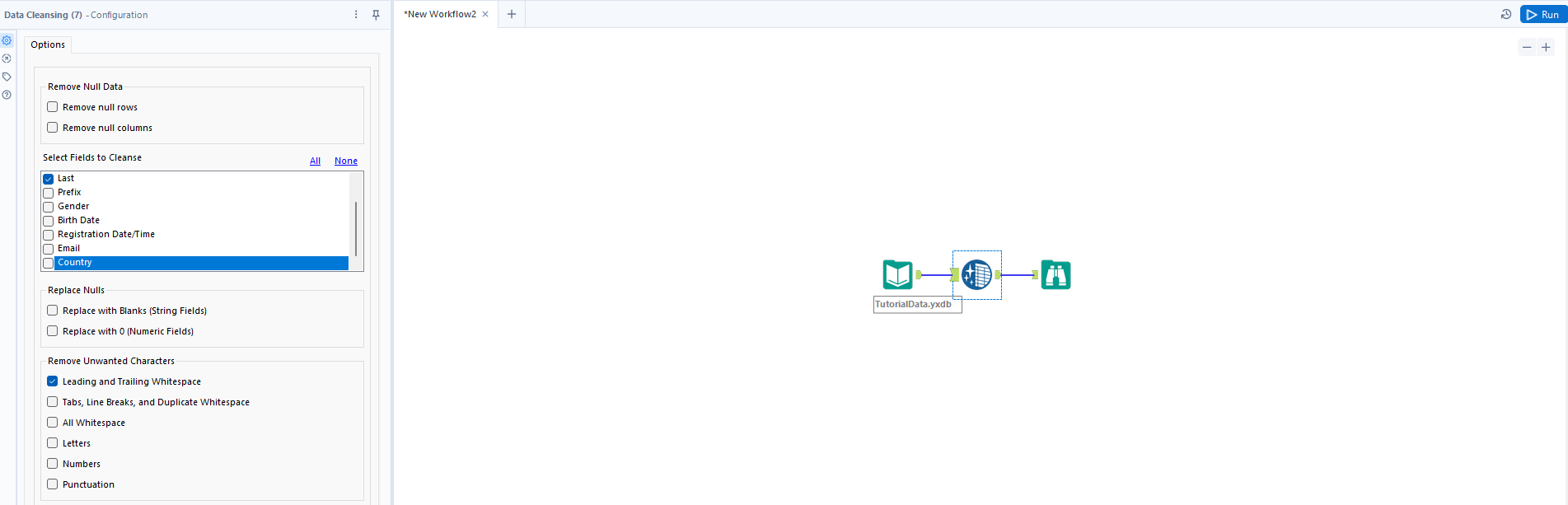Open the annotation tag icon in sidebar
The height and width of the screenshot is (505, 1568).
pyautogui.click(x=7, y=77)
